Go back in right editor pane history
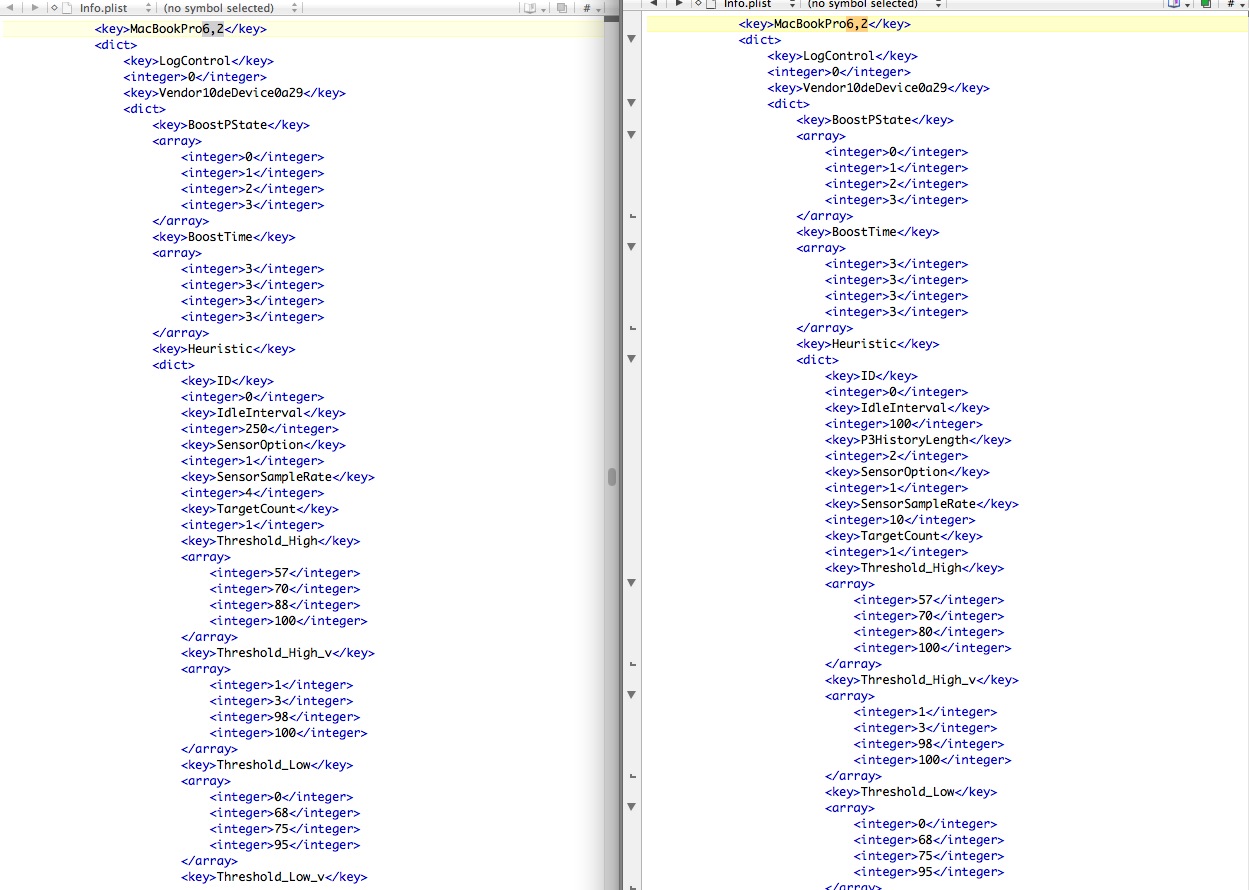Viewport: 1249px width, 890px height. point(655,4)
